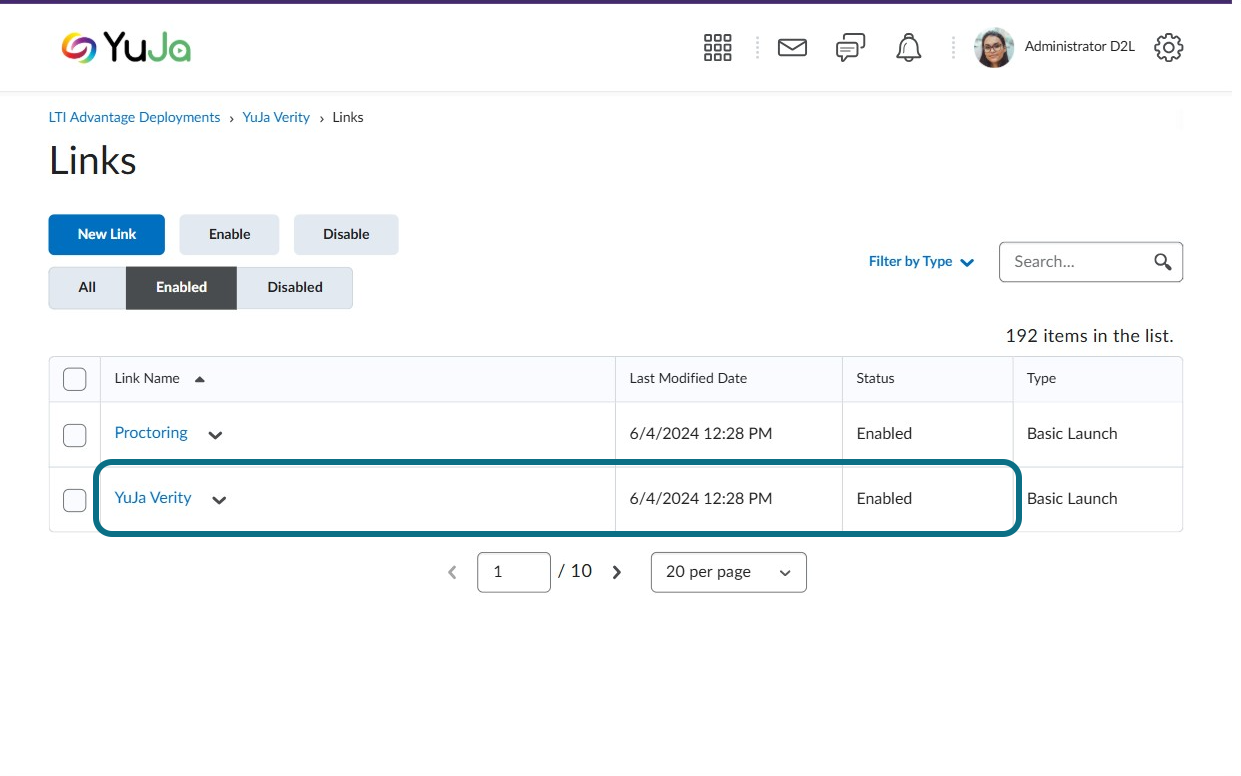Click the Last Modified Date column header
Screen dimensions: 1241x776
pyautogui.click(x=688, y=379)
